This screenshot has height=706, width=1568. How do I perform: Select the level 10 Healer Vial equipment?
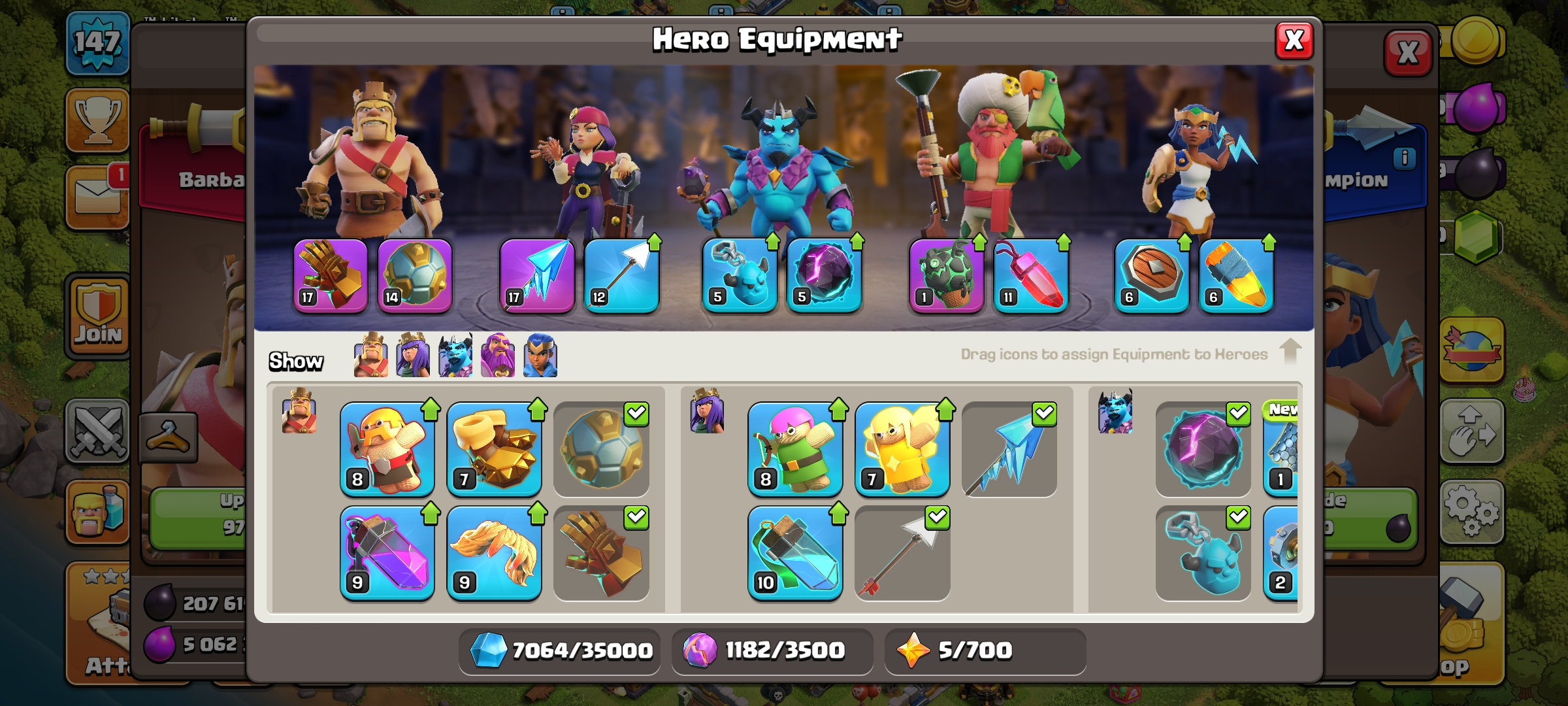coord(795,553)
